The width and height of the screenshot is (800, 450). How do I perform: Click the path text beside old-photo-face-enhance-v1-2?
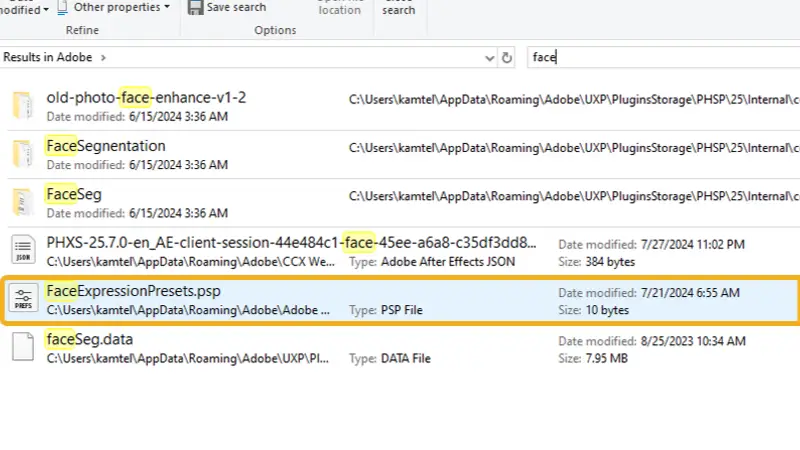point(574,99)
